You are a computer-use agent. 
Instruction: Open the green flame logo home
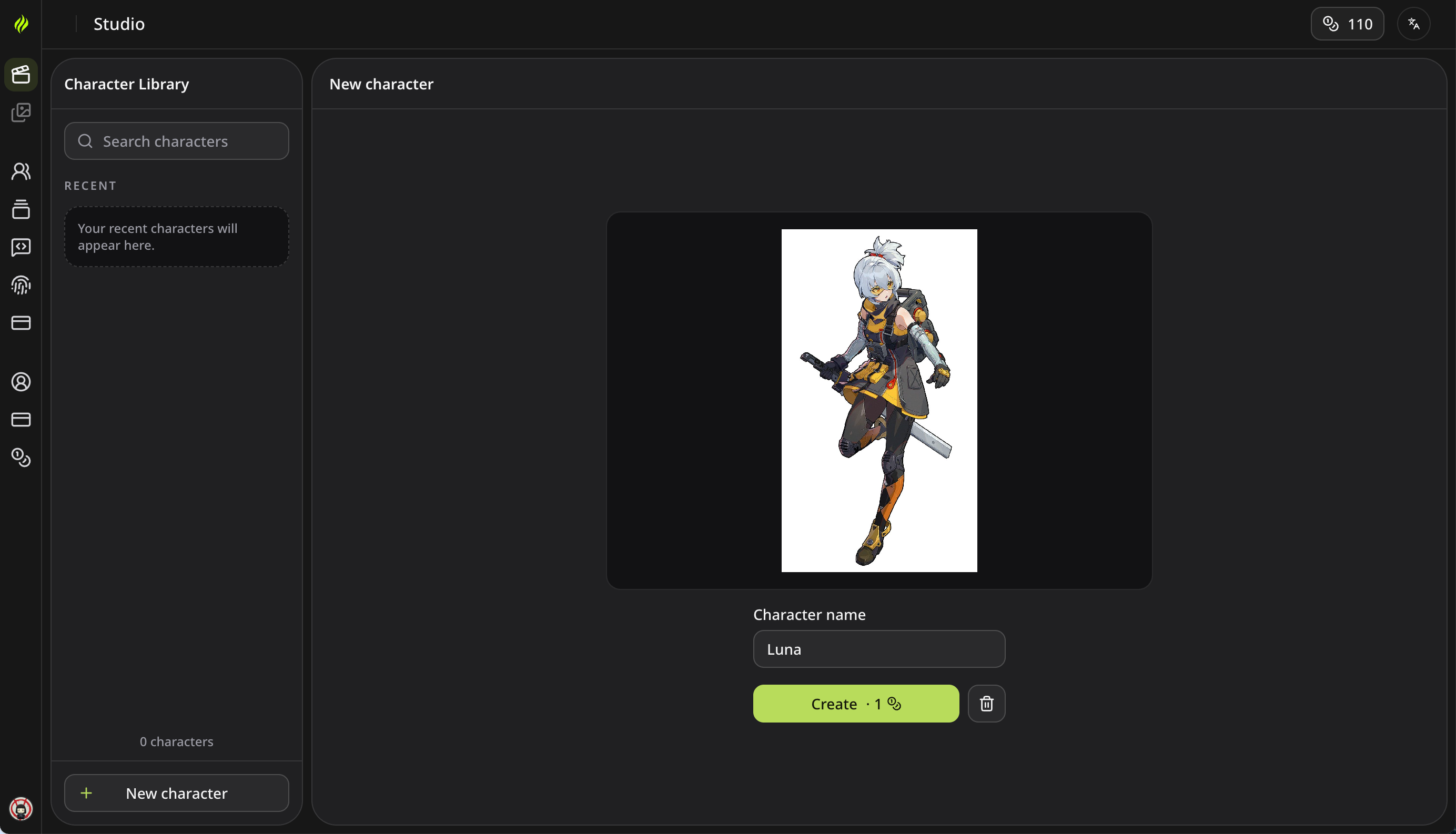[x=21, y=24]
